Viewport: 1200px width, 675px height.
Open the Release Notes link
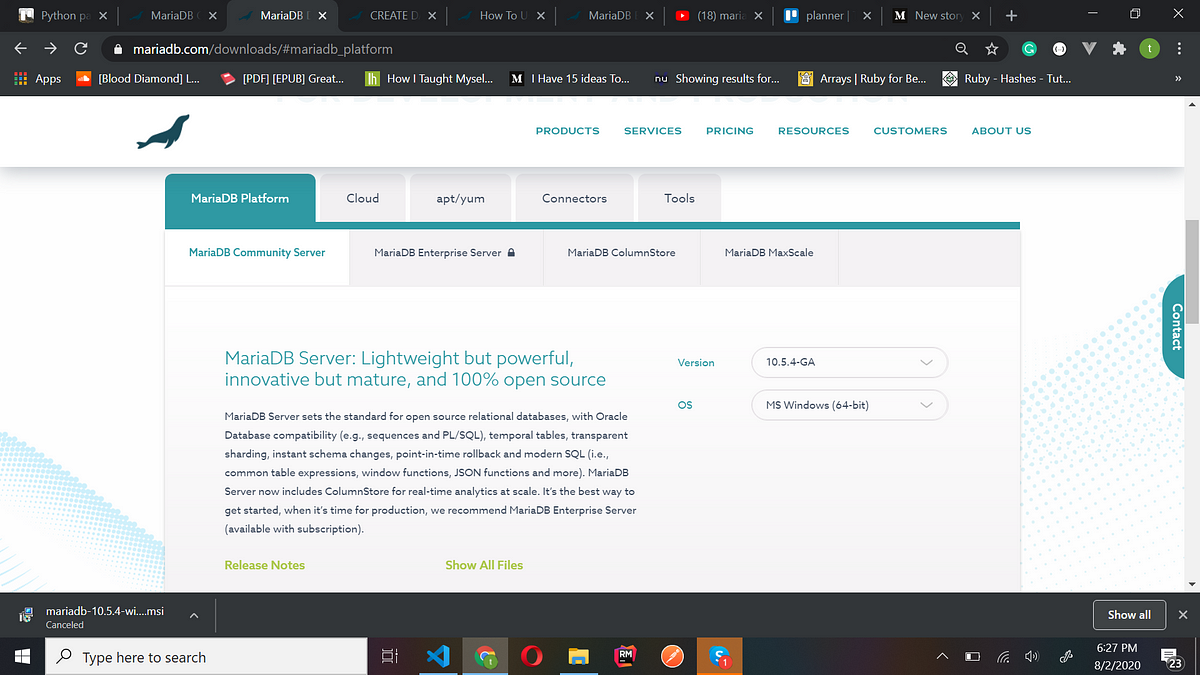coord(265,565)
